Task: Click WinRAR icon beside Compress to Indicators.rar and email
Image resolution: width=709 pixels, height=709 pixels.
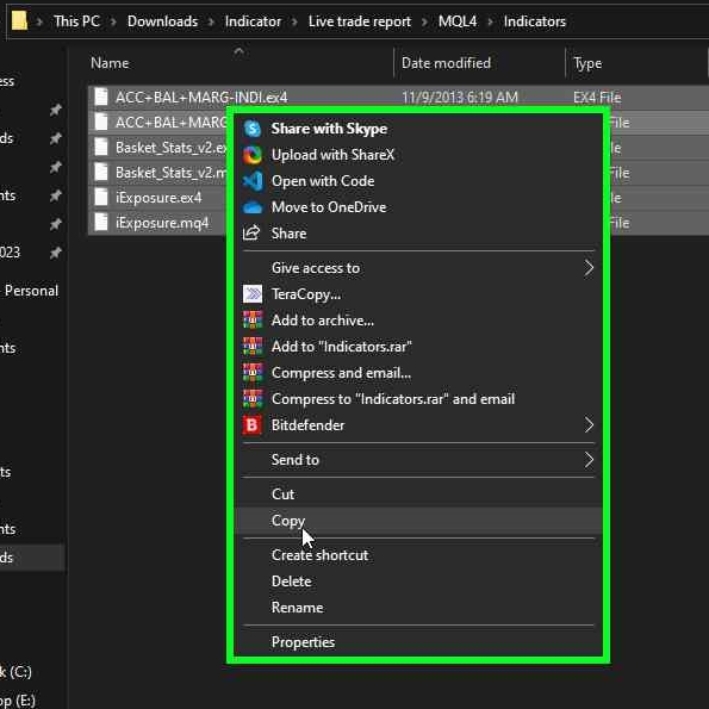Action: (x=252, y=399)
